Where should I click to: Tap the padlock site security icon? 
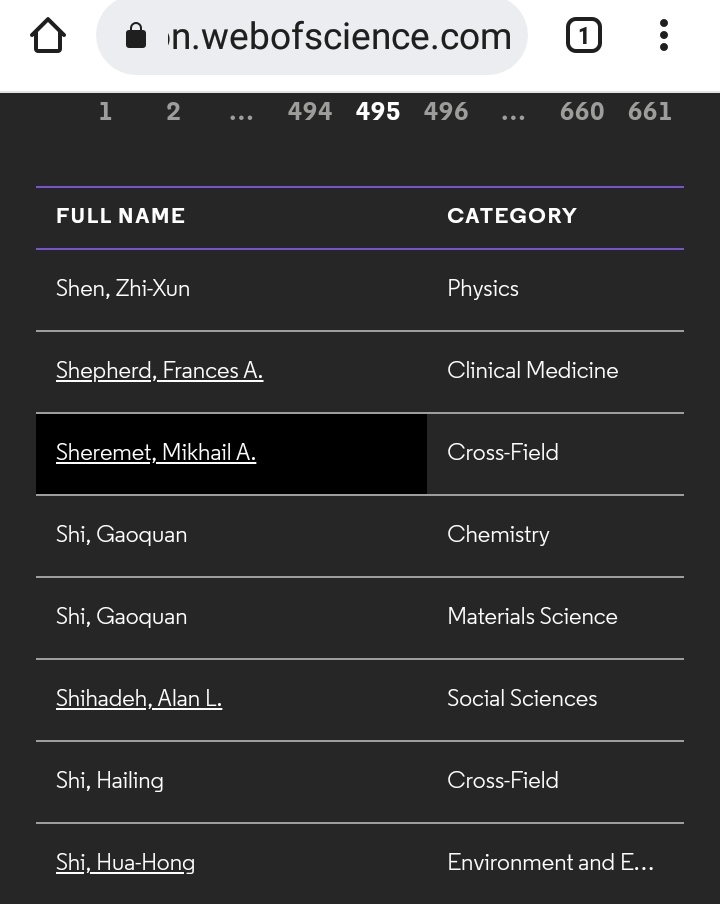pyautogui.click(x=136, y=36)
